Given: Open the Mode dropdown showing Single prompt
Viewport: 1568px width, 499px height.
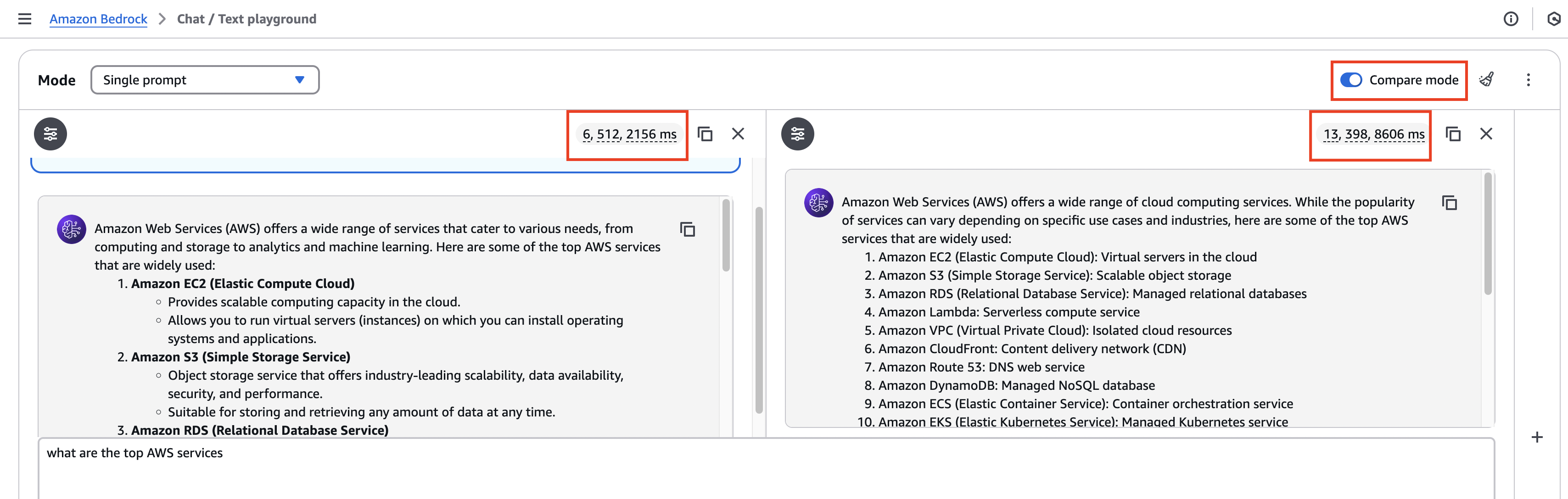Looking at the screenshot, I should [x=205, y=80].
